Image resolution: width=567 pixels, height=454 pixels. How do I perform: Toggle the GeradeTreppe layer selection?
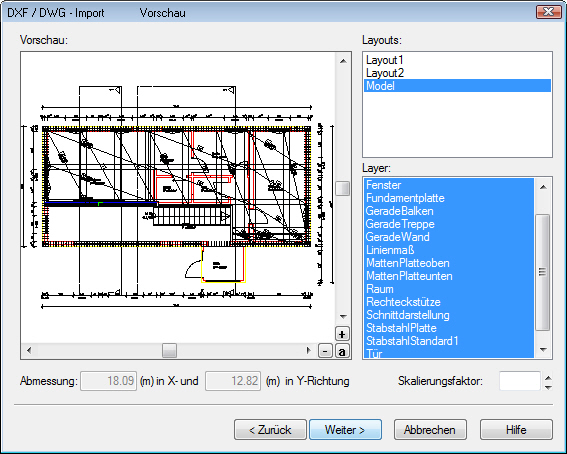pyautogui.click(x=449, y=224)
